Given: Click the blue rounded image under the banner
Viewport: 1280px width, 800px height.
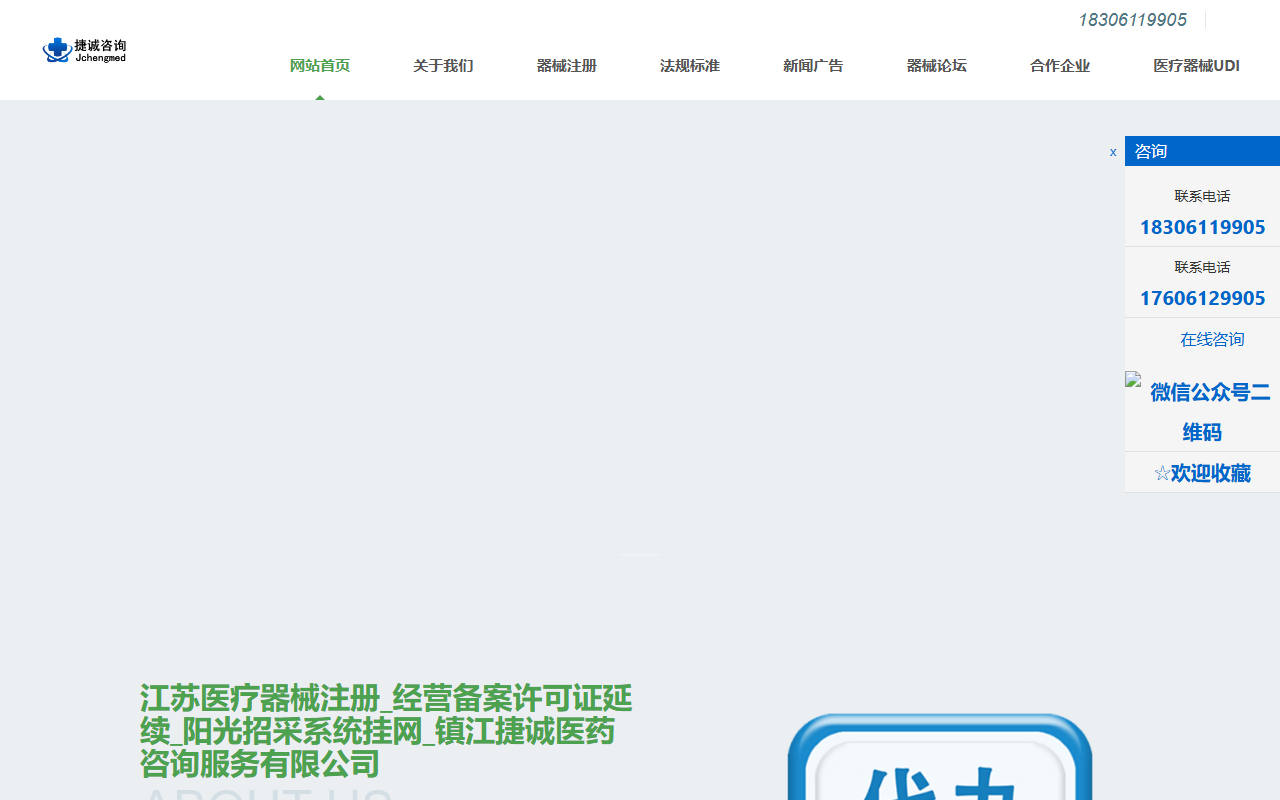Looking at the screenshot, I should (x=940, y=756).
